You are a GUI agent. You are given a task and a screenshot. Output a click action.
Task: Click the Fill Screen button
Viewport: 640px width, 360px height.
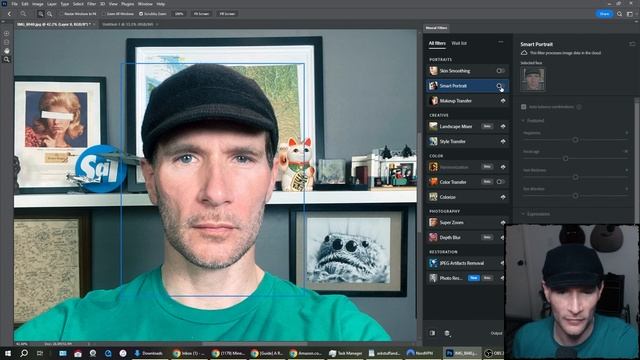point(227,14)
